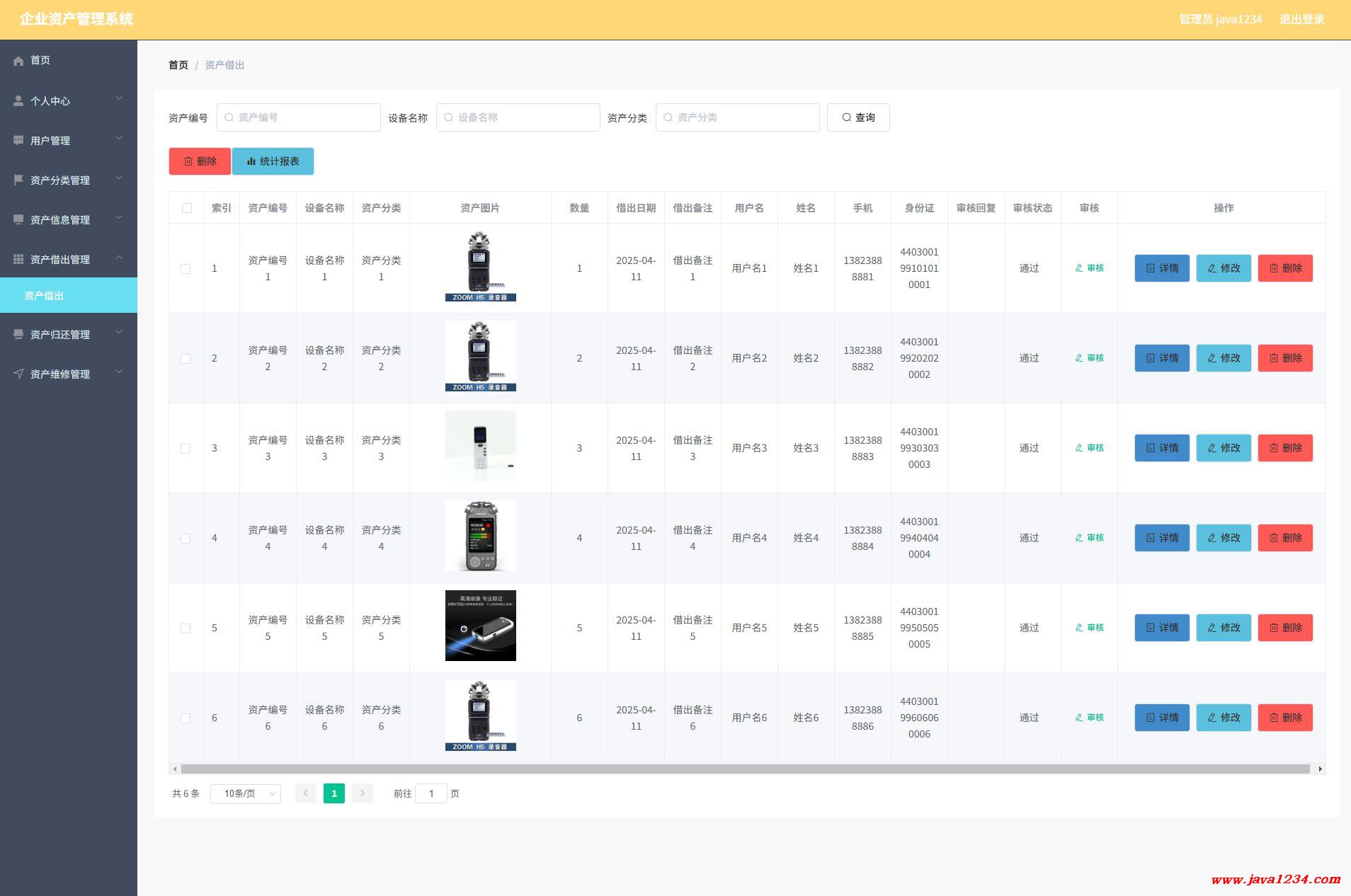Click the flag icon for 资产分类管理

pos(18,180)
